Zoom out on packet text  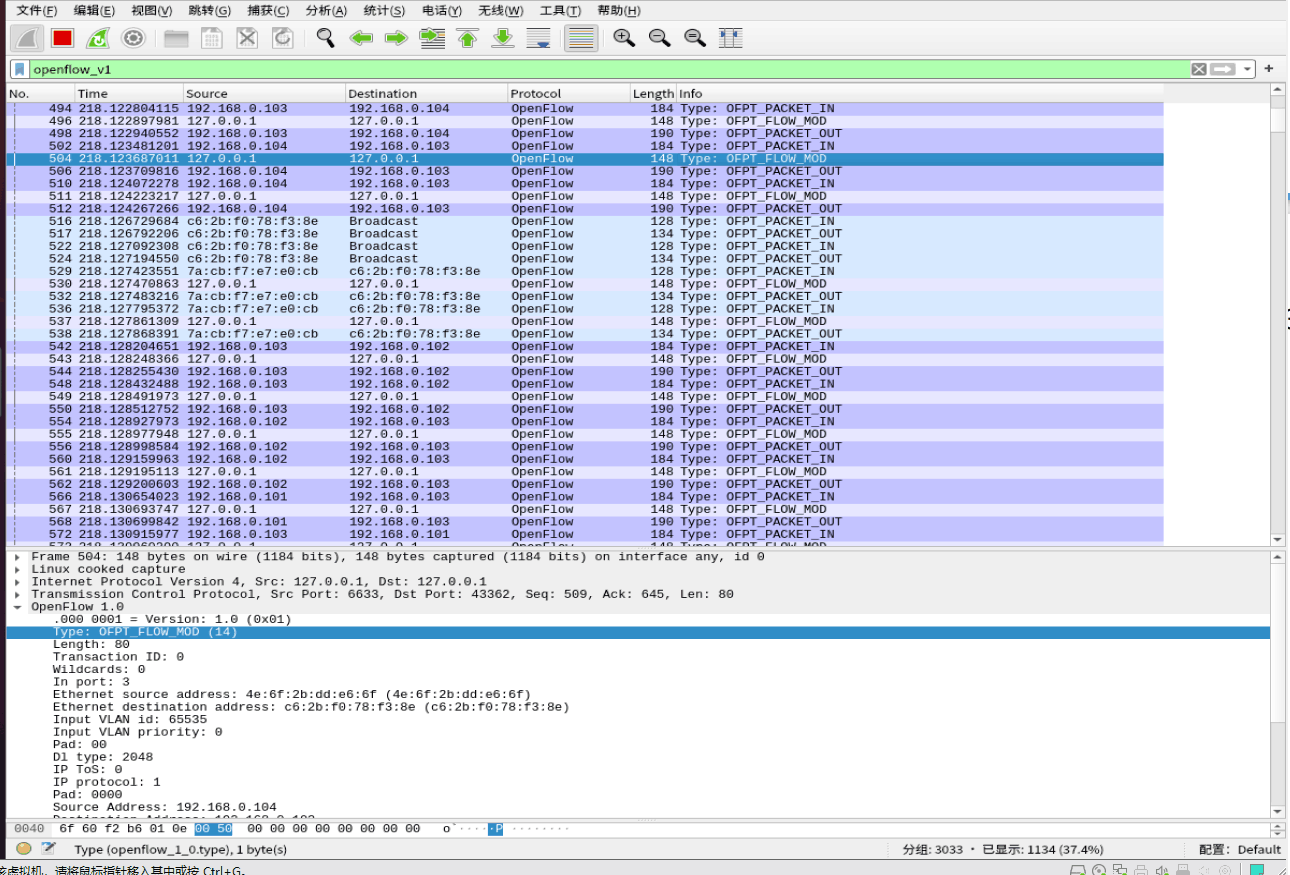[659, 38]
